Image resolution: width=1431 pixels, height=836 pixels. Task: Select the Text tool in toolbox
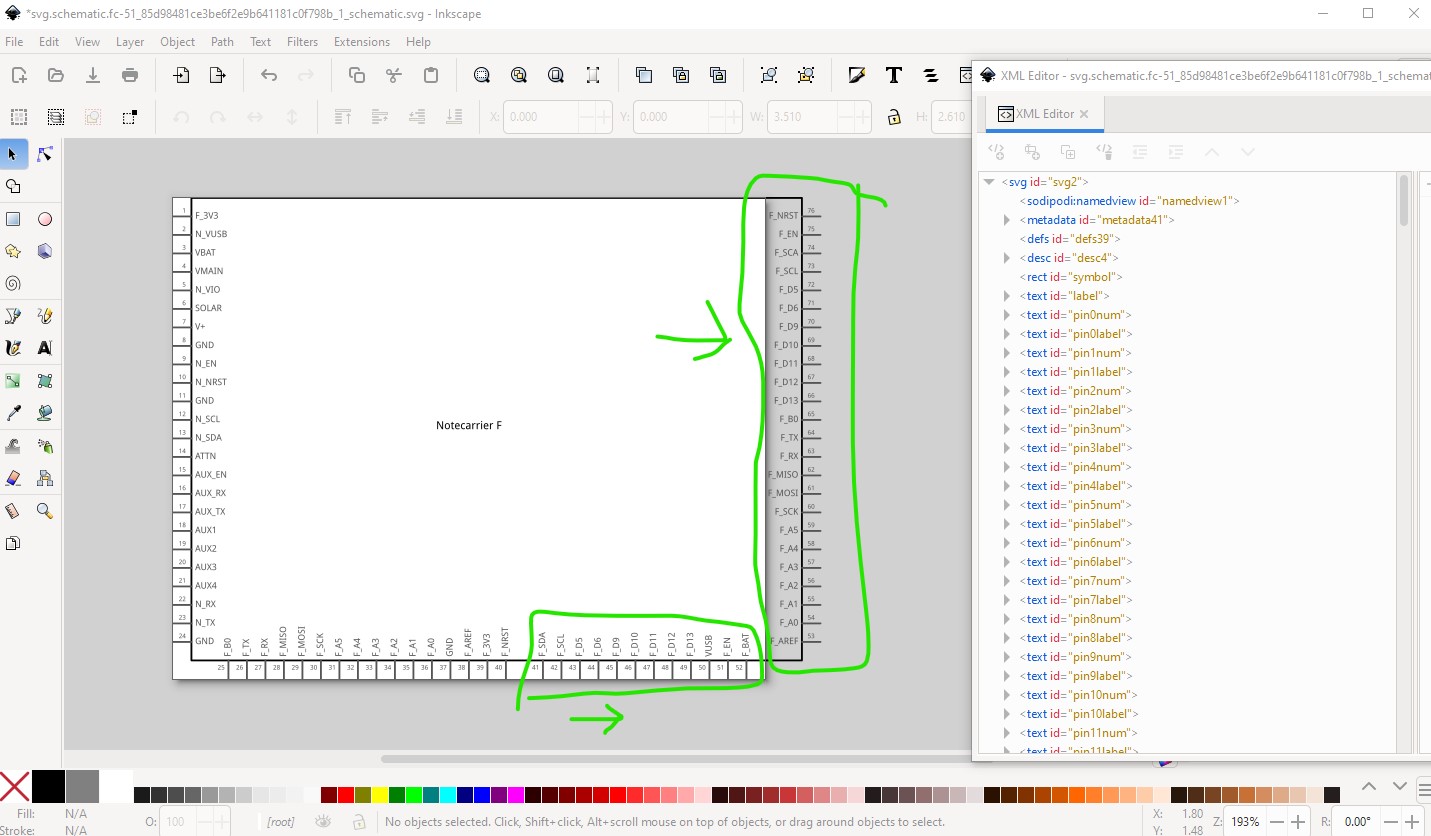coord(44,348)
